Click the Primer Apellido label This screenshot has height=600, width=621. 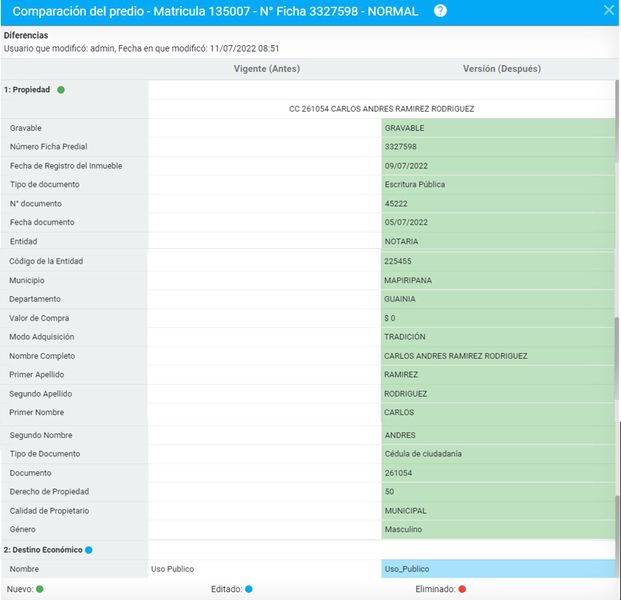36,375
